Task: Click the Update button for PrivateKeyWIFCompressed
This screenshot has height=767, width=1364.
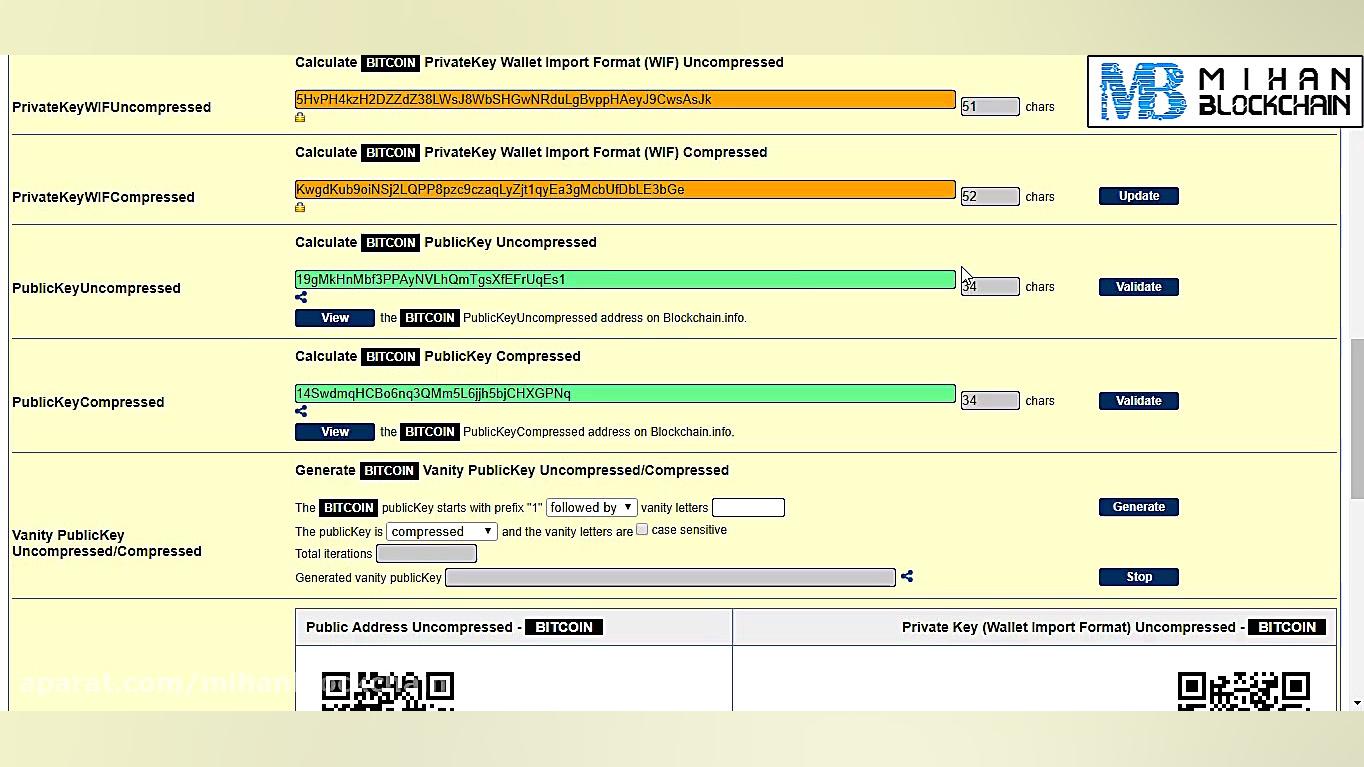Action: pyautogui.click(x=1139, y=196)
